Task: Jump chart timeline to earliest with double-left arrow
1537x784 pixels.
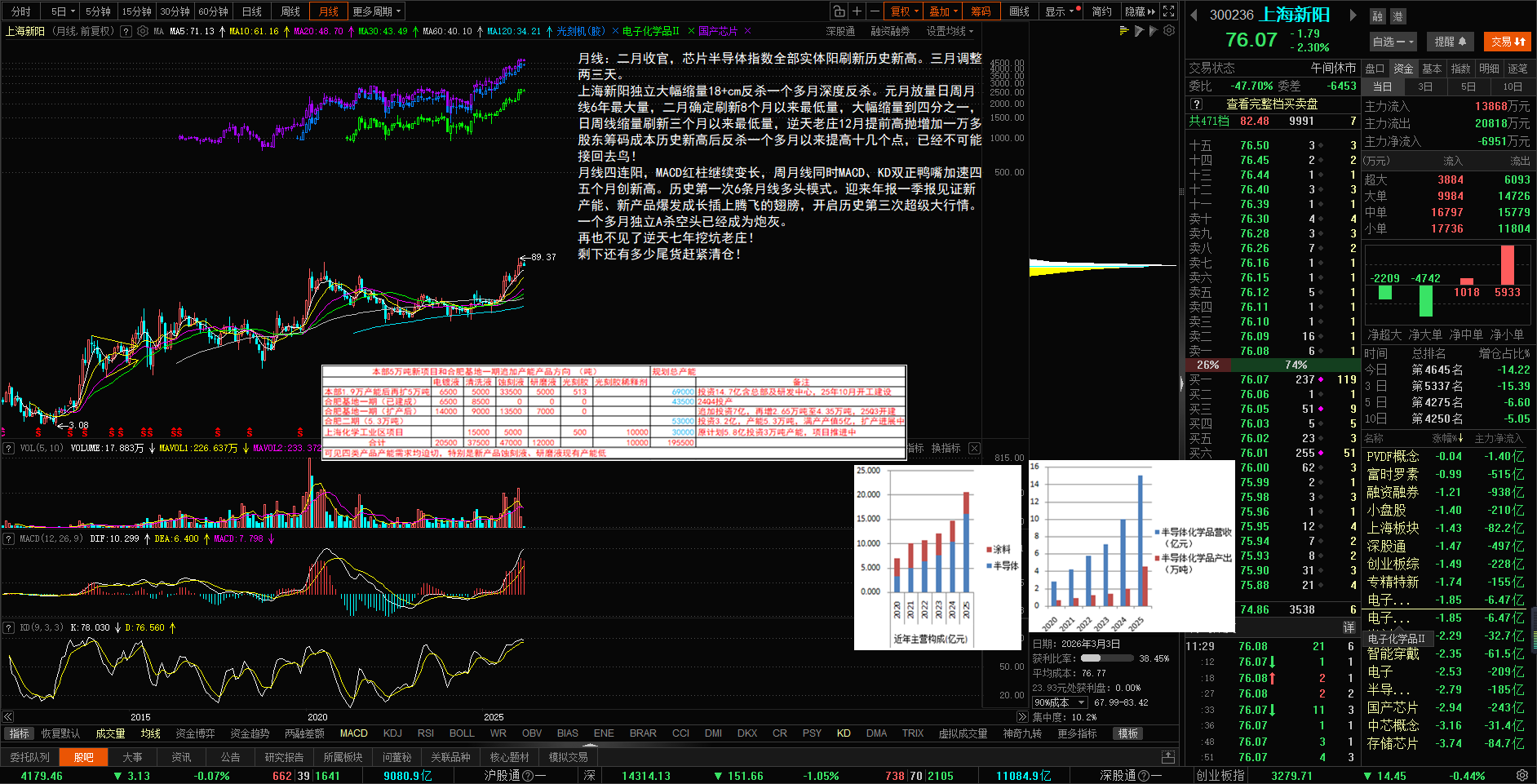Action: pos(8,716)
